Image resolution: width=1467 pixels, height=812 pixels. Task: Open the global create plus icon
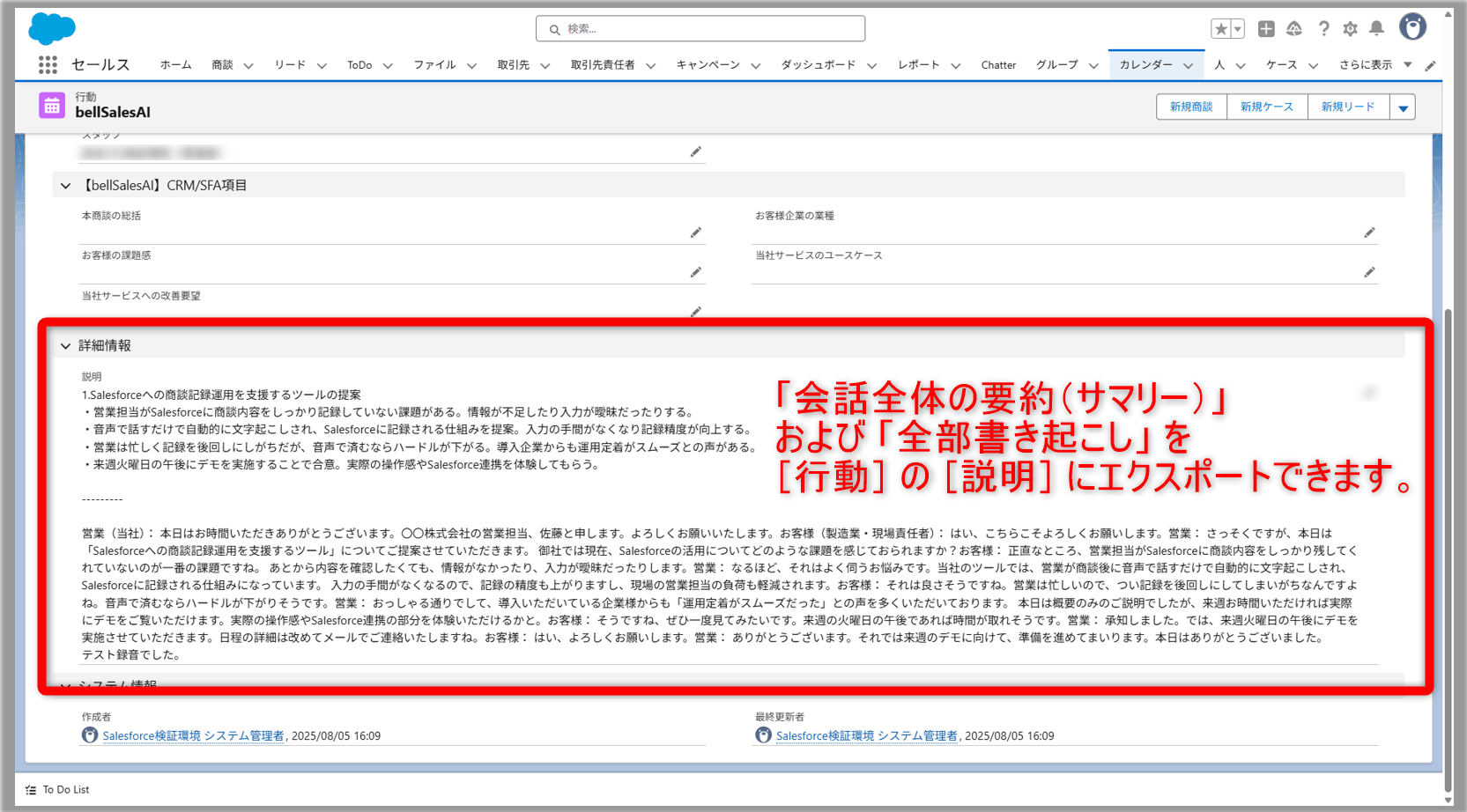[1266, 29]
